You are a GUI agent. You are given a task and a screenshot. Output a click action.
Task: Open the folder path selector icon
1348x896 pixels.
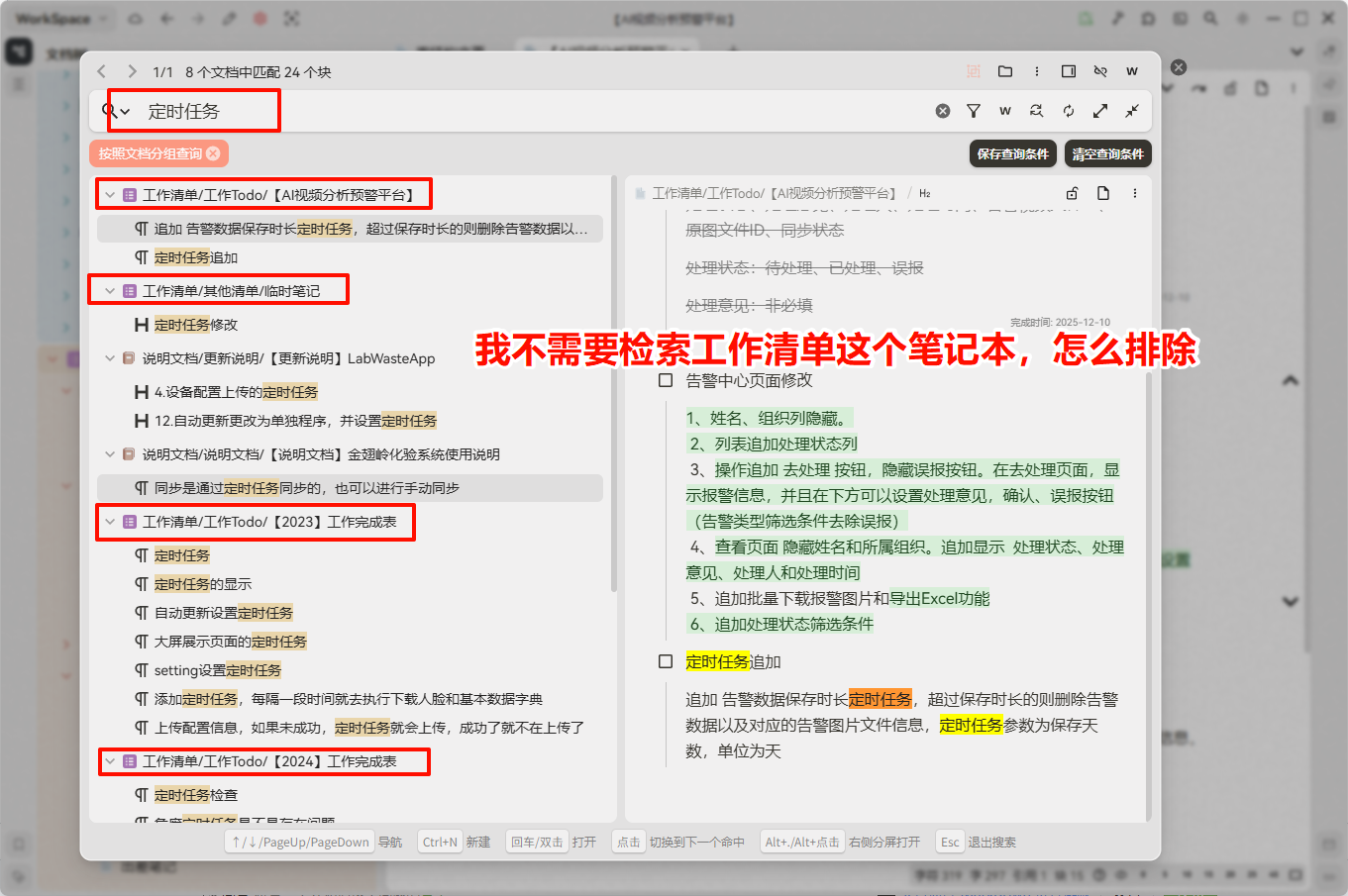click(x=1005, y=71)
